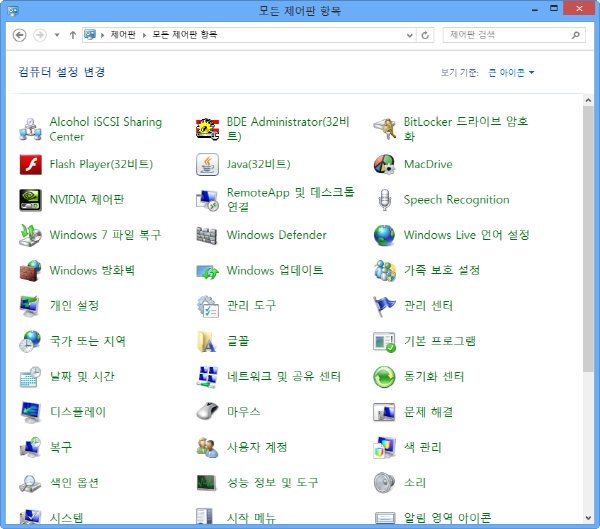Click the window icon in title bar
600x529 pixels.
coord(13,11)
